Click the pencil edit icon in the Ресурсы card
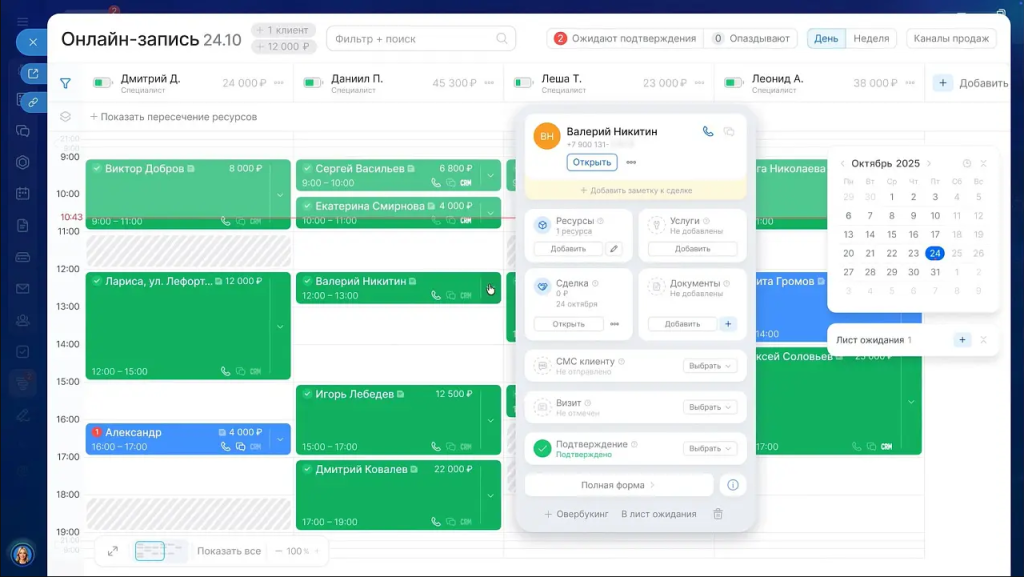This screenshot has width=1024, height=577. (614, 249)
